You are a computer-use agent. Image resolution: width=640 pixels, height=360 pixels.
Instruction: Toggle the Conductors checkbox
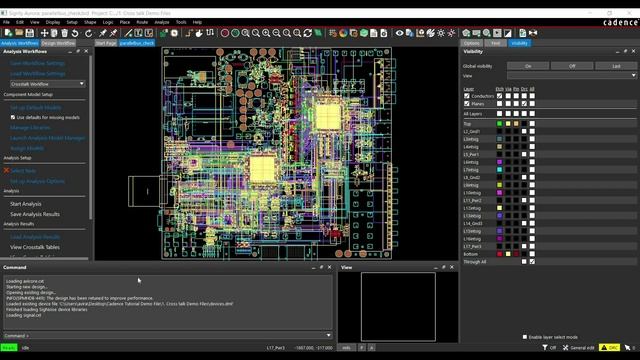tap(467, 96)
